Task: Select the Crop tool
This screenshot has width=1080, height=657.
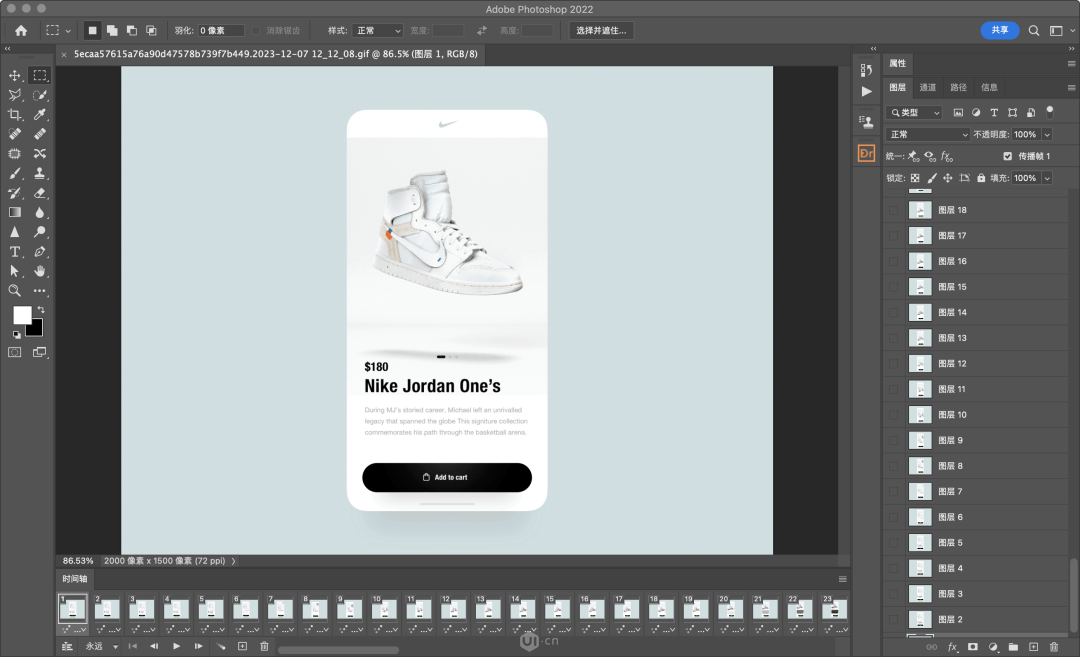Action: 14,114
